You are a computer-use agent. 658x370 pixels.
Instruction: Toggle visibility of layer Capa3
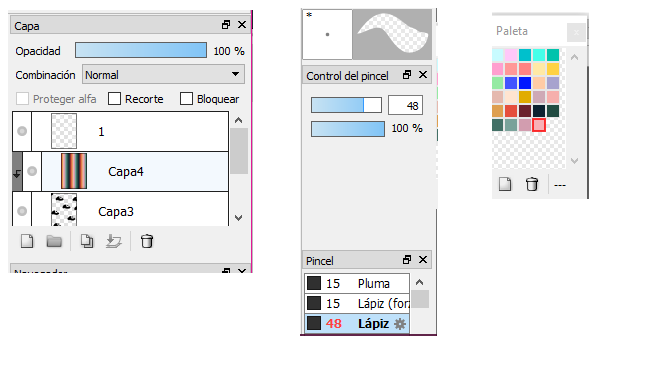(x=22, y=211)
